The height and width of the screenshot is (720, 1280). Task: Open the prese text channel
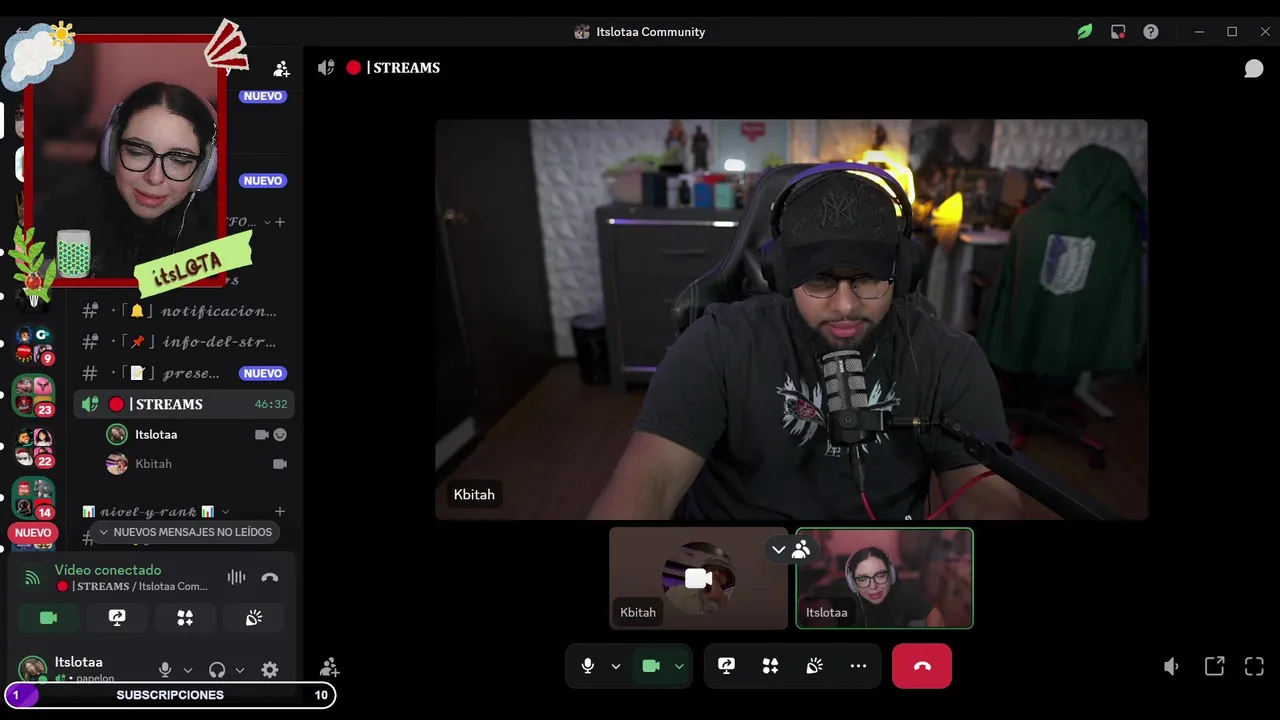point(184,373)
